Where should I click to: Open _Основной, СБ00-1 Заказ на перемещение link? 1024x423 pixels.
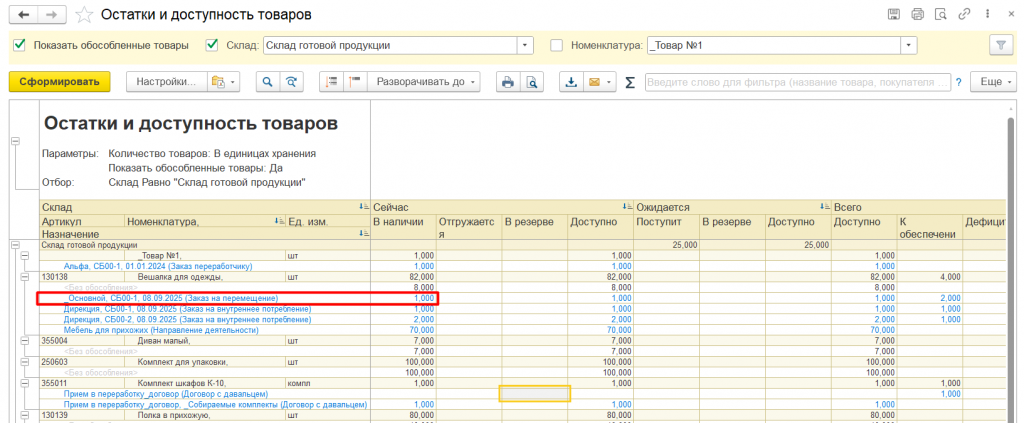coord(171,298)
